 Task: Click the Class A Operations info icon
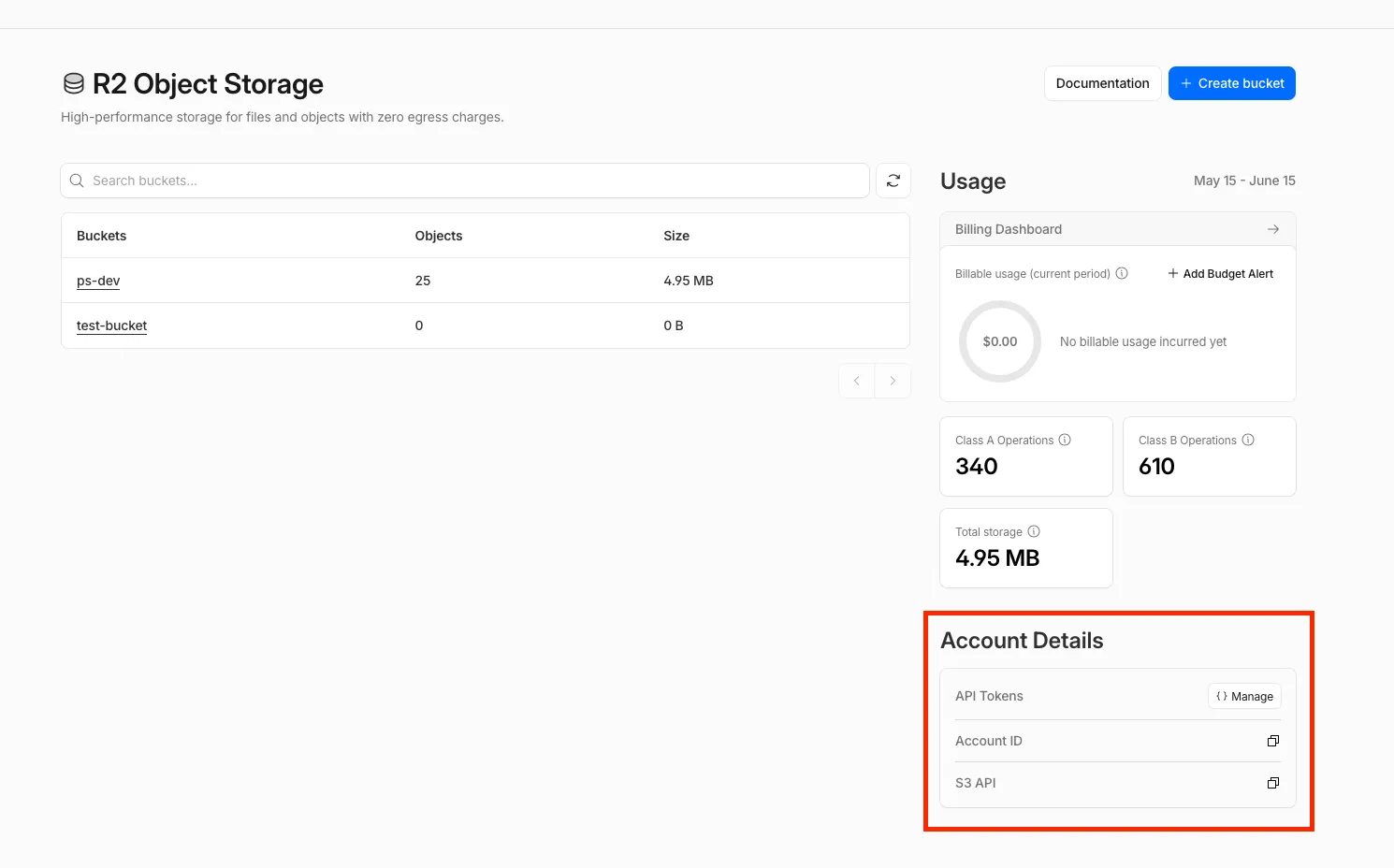point(1065,440)
